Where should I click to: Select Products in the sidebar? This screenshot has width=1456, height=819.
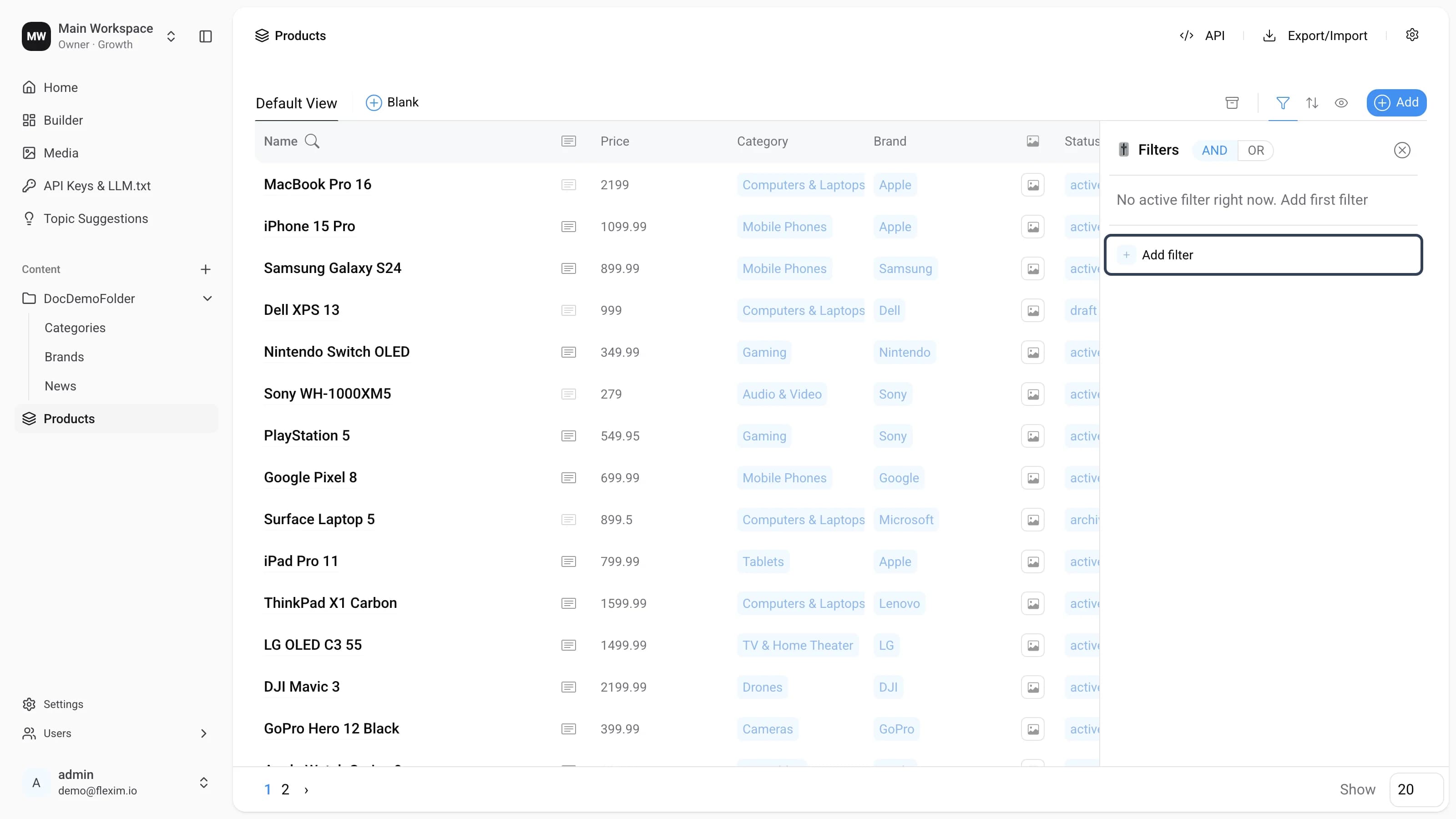tap(116, 419)
